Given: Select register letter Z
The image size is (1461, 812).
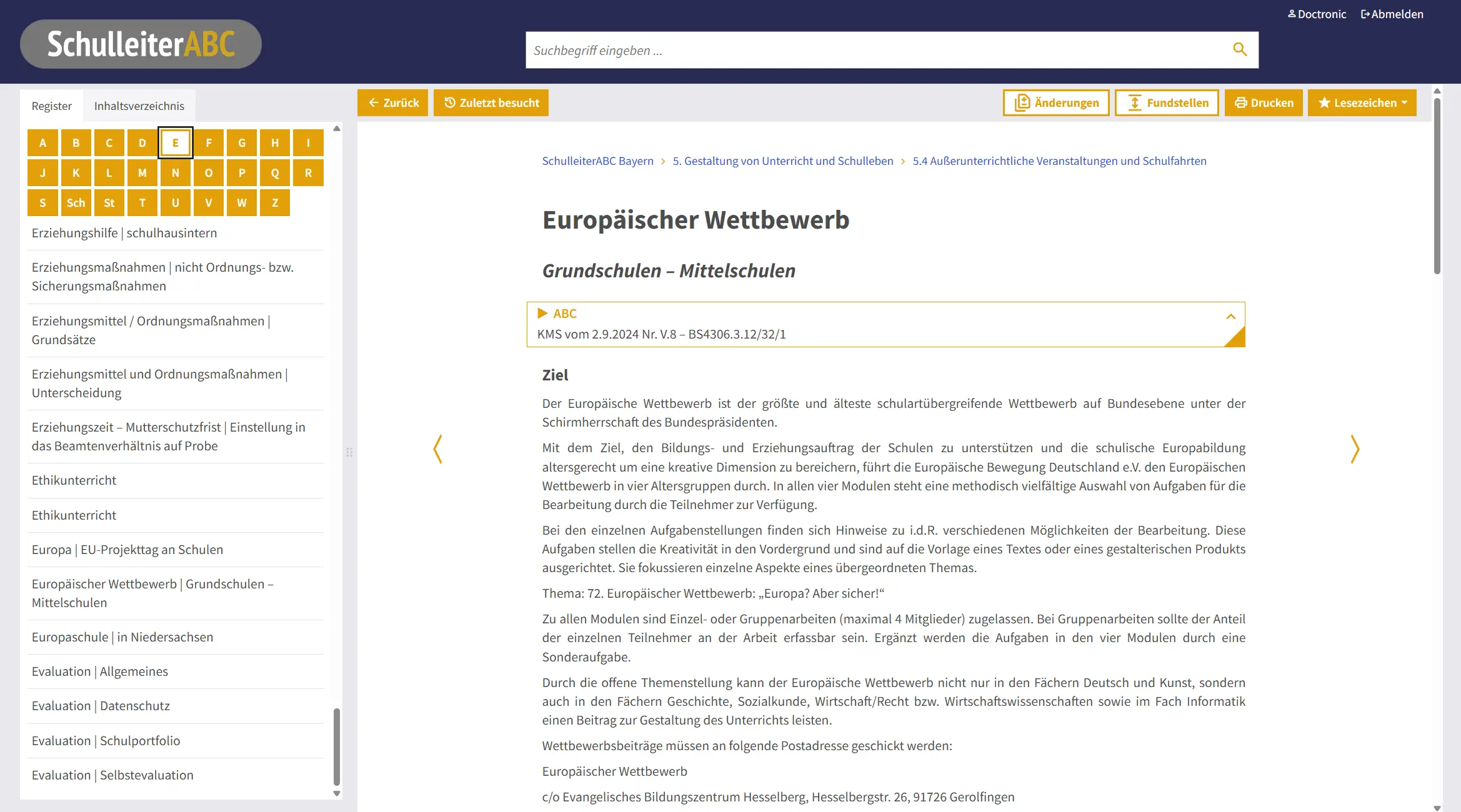Looking at the screenshot, I should 275,202.
